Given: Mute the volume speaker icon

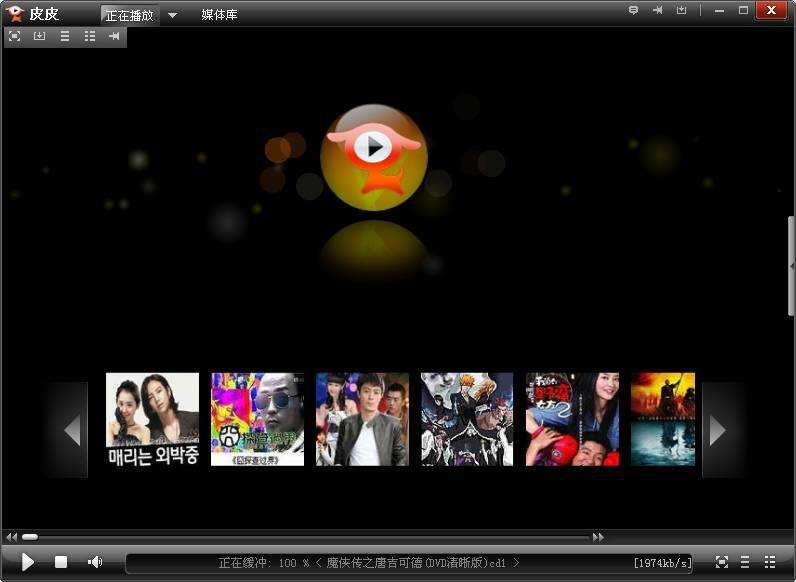Looking at the screenshot, I should click(95, 562).
